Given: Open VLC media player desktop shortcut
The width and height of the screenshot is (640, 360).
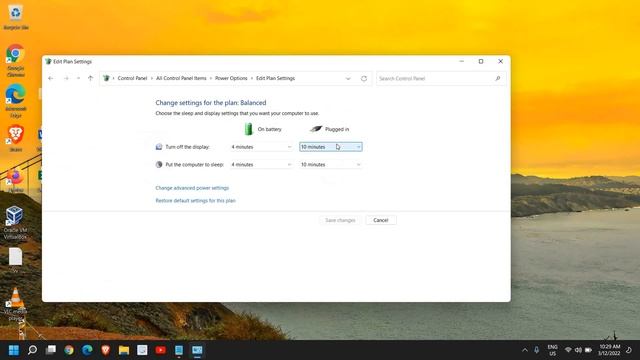Looking at the screenshot, I should pos(16,304).
